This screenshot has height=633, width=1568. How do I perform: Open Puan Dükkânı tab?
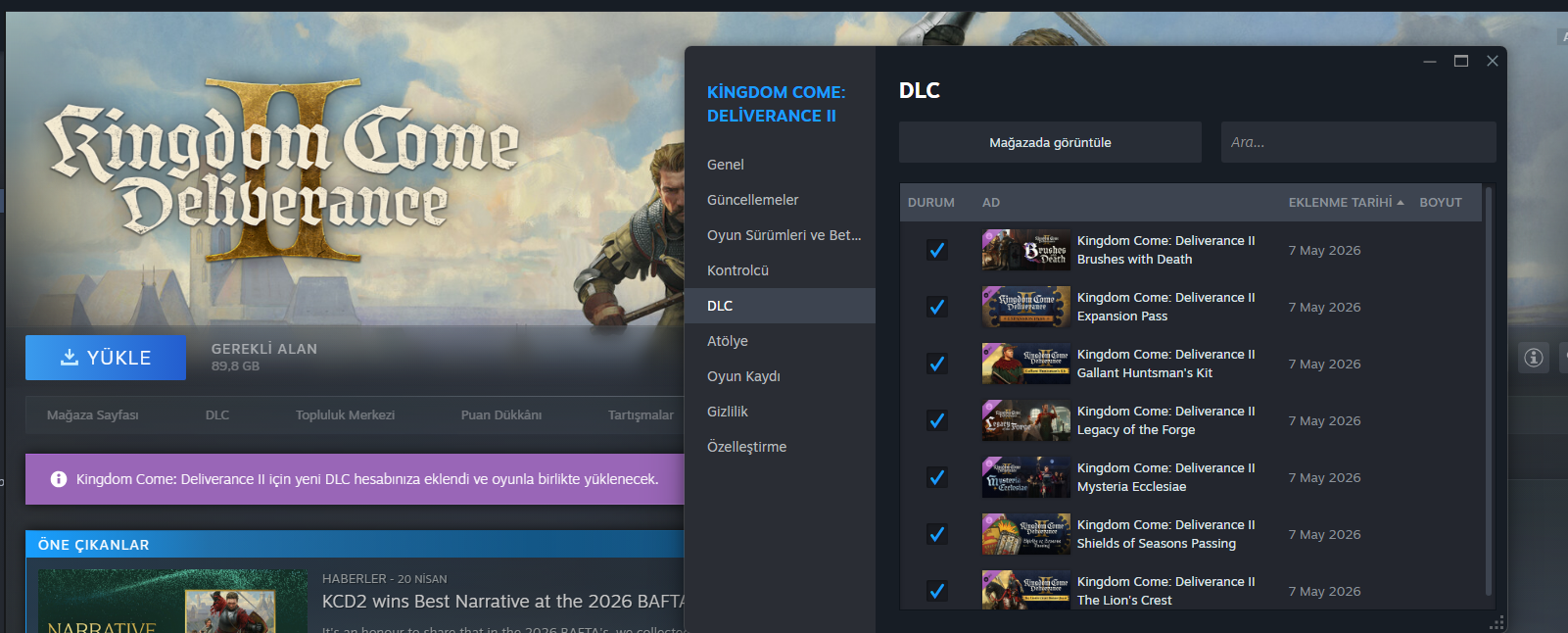[501, 415]
